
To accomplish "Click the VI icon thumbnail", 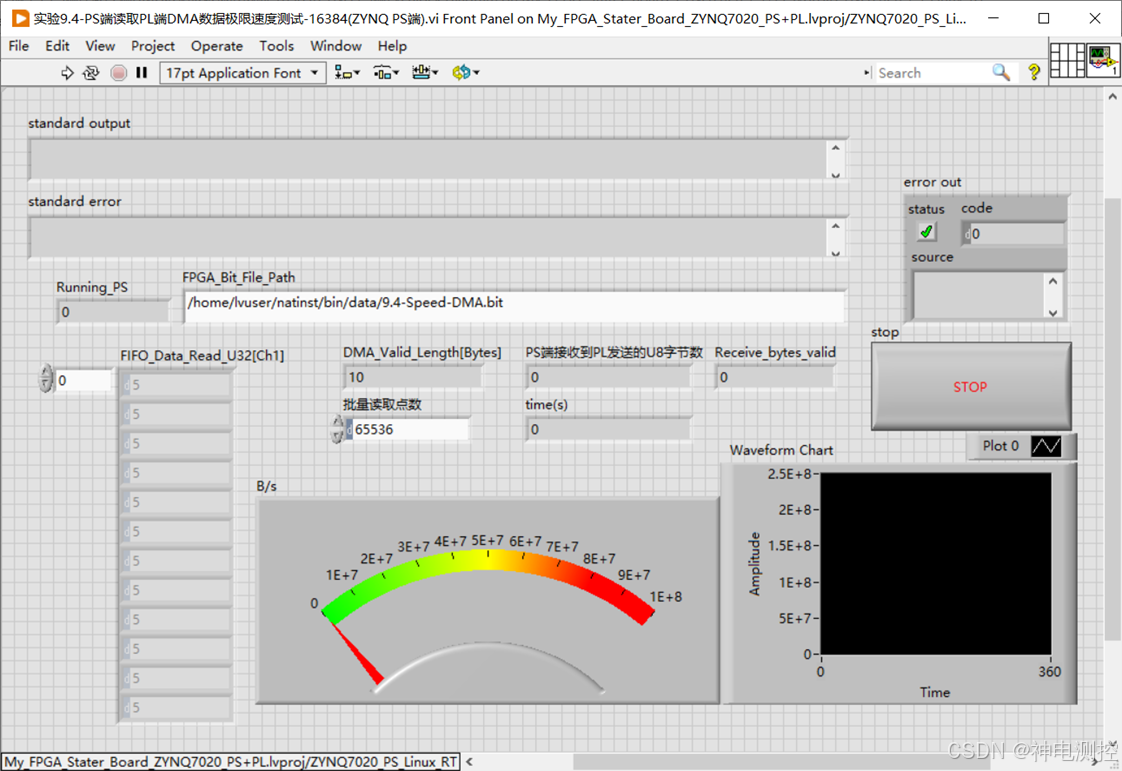I will point(1103,60).
